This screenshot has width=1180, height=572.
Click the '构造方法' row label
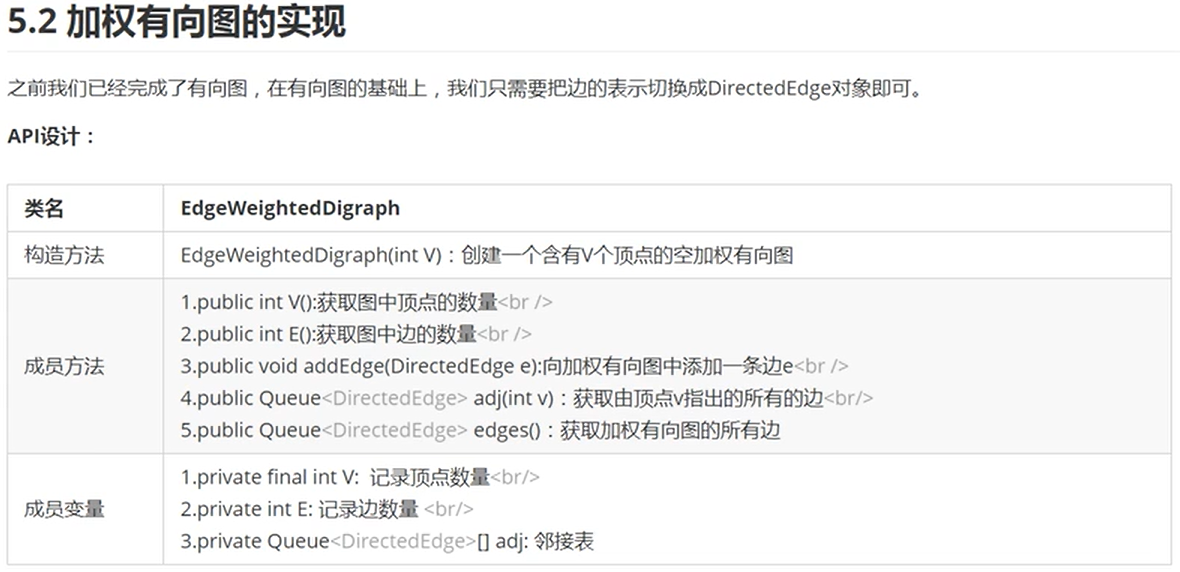(x=64, y=255)
